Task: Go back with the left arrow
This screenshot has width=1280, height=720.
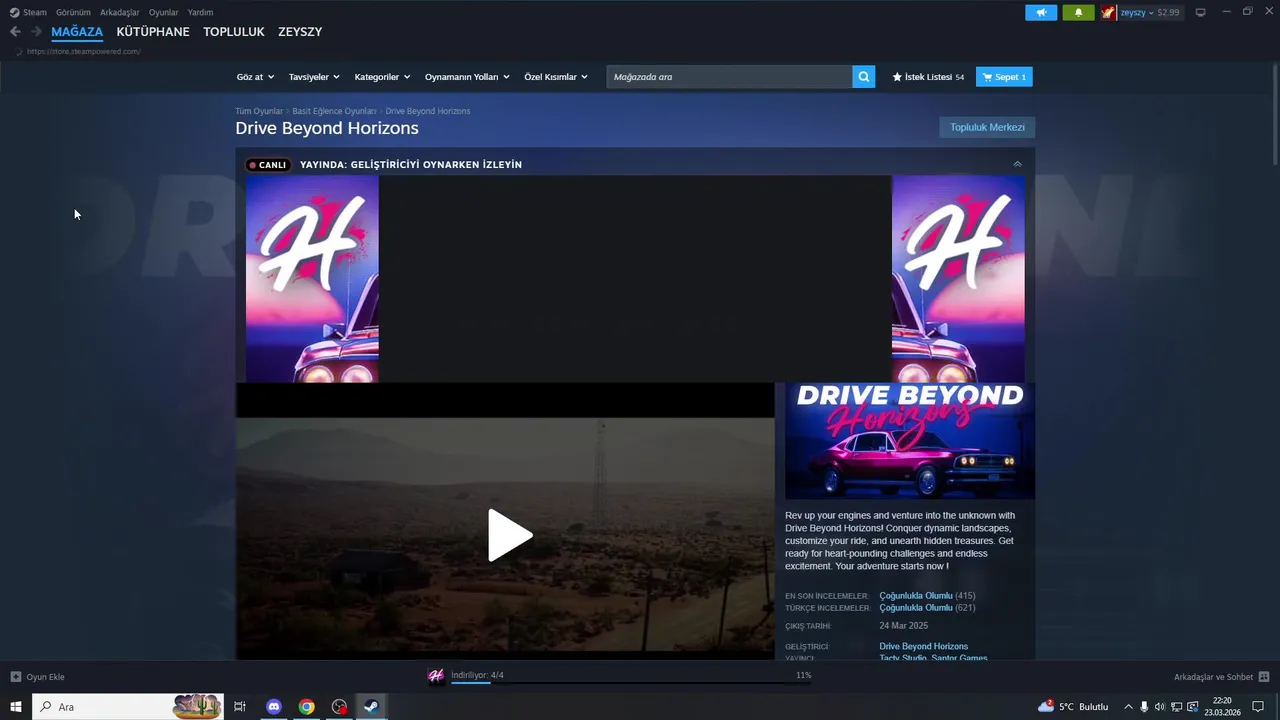Action: click(x=15, y=32)
